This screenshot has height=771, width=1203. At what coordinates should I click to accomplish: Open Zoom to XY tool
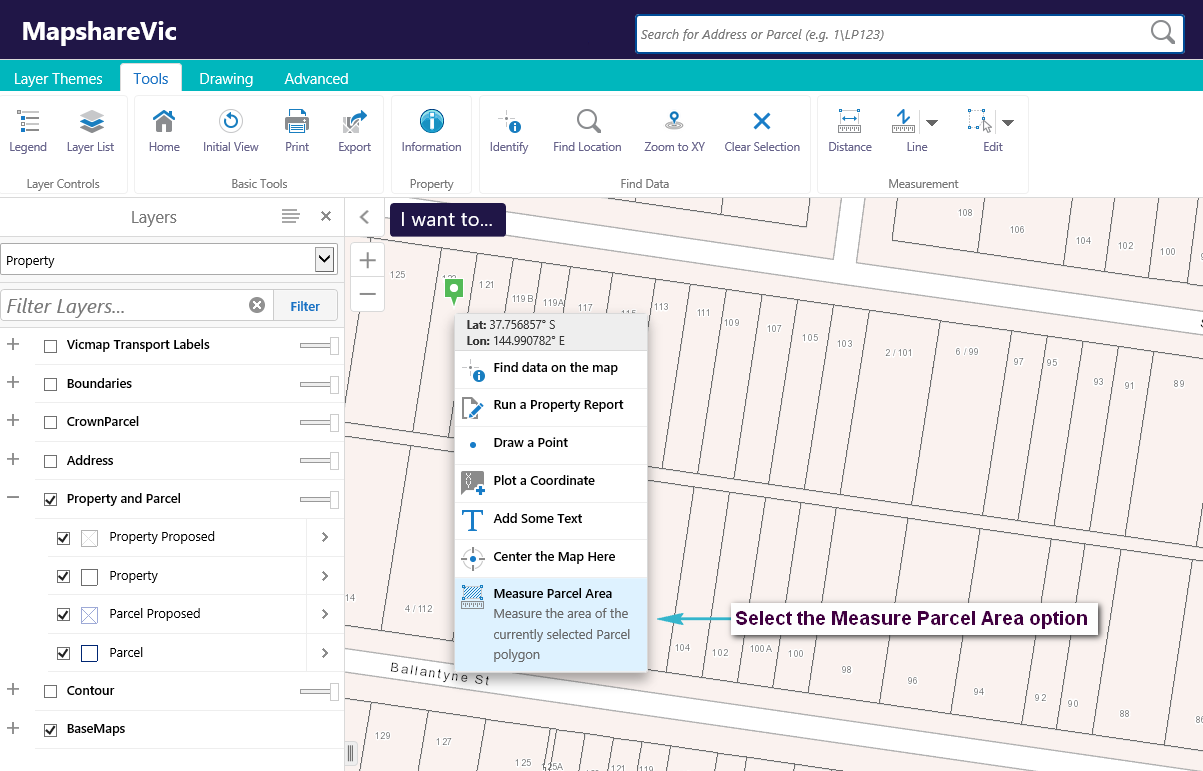click(675, 132)
